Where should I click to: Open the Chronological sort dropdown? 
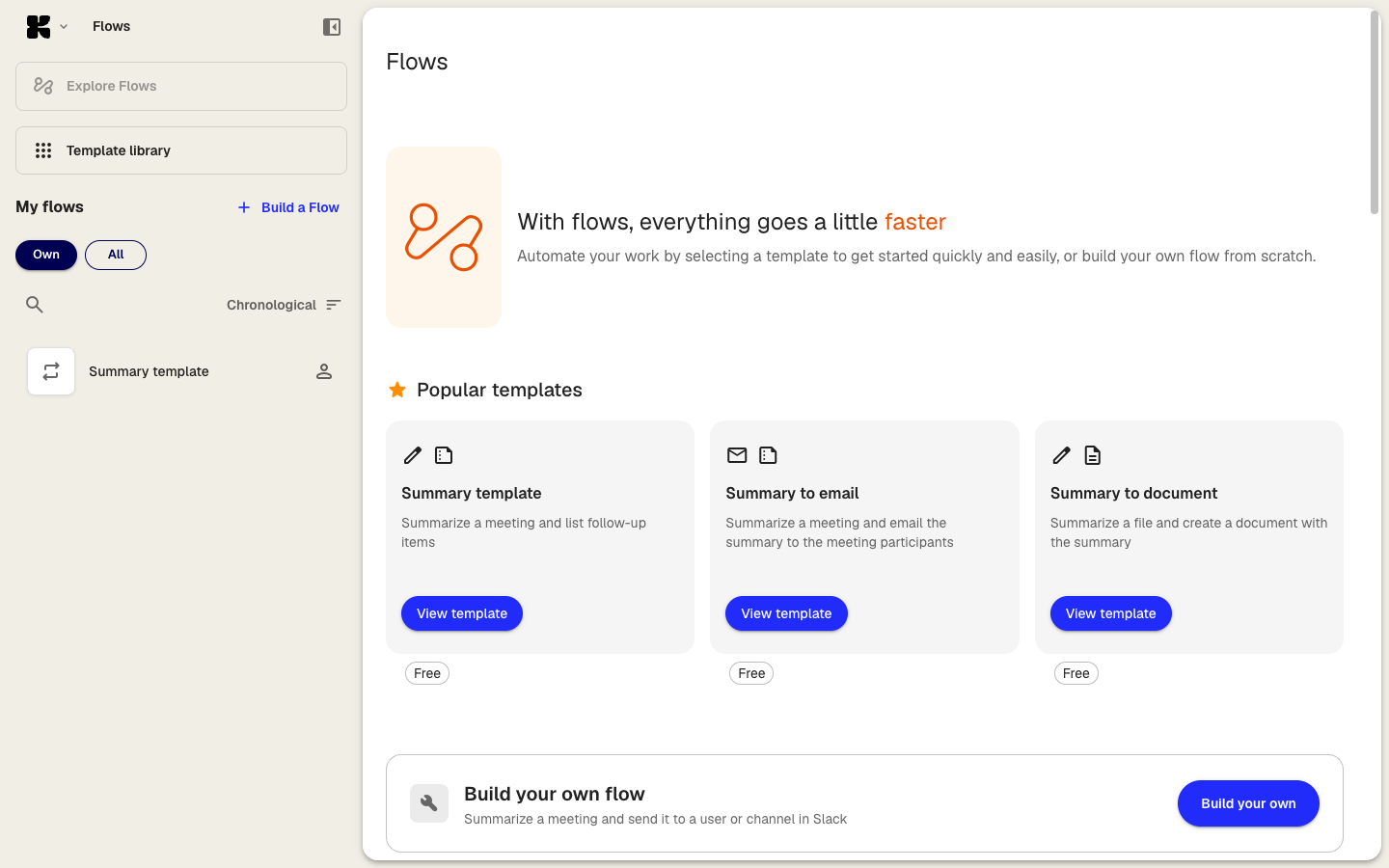[282, 304]
